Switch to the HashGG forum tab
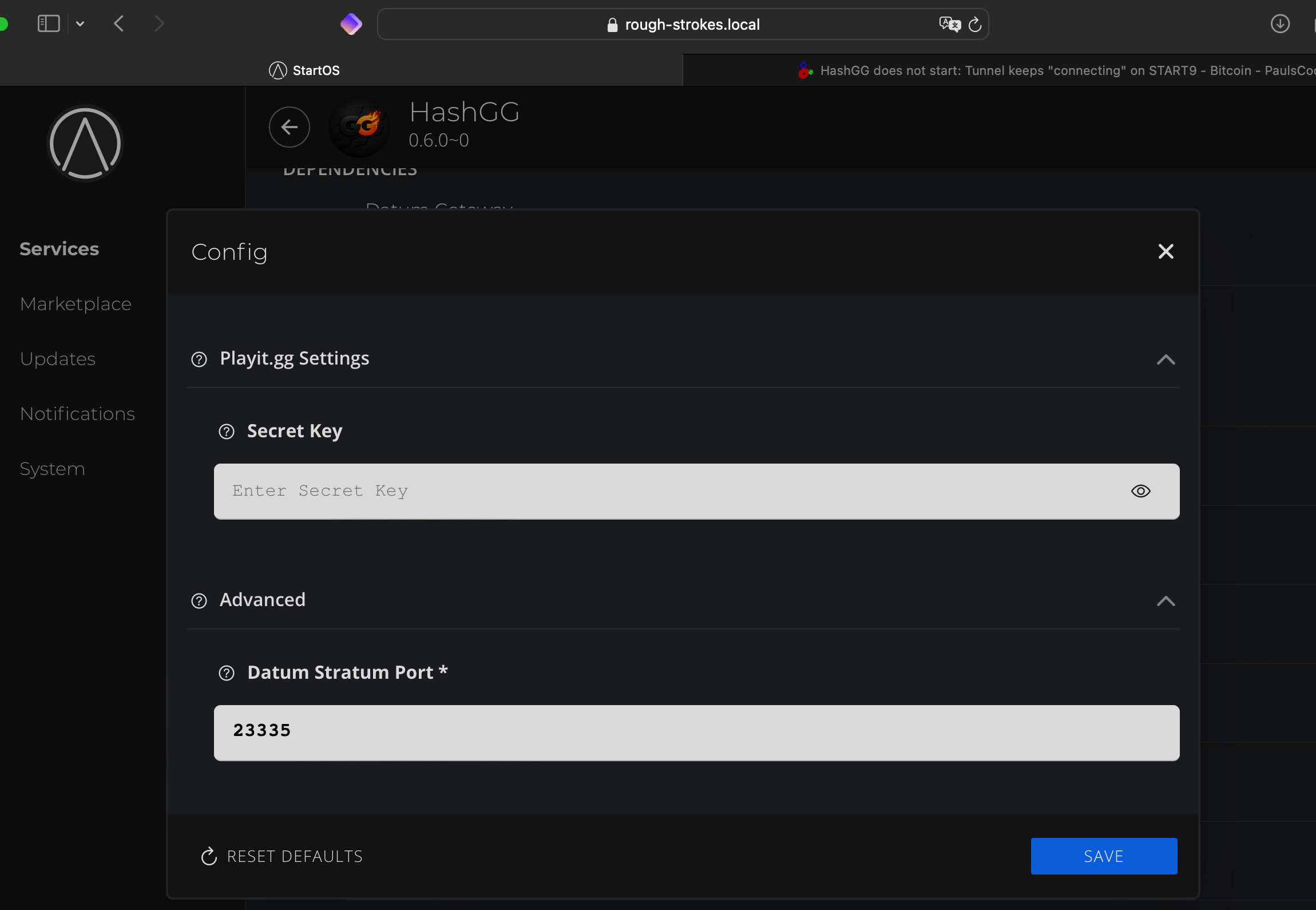This screenshot has width=1316, height=910. (x=999, y=70)
